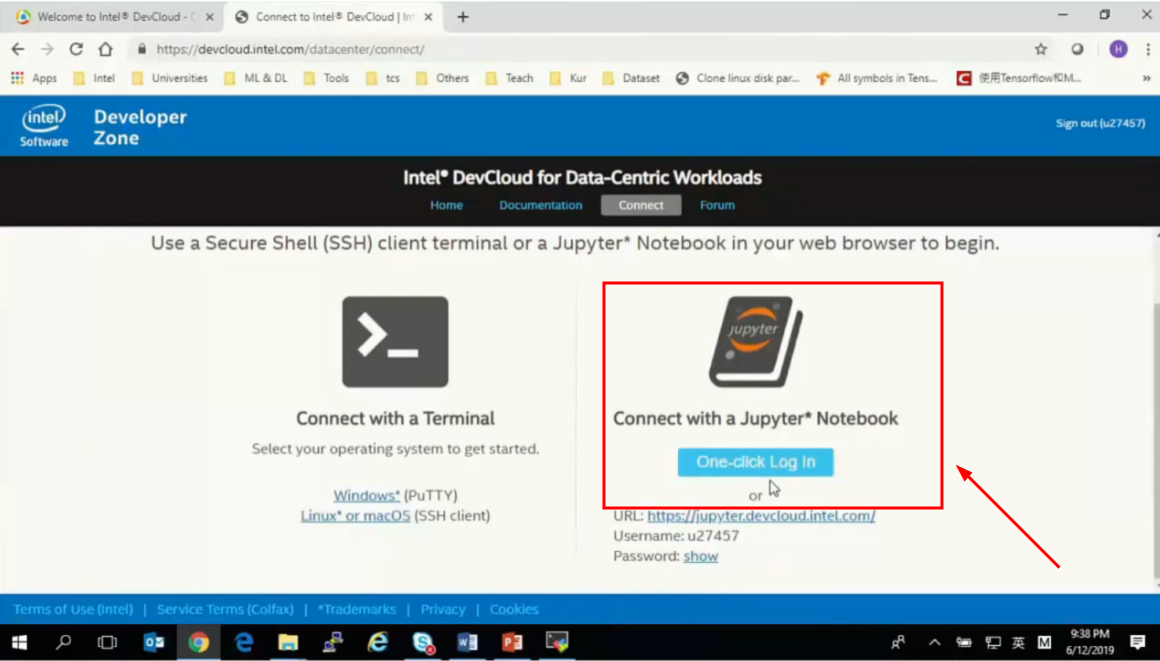Click the browser Back arrow

pos(18,49)
